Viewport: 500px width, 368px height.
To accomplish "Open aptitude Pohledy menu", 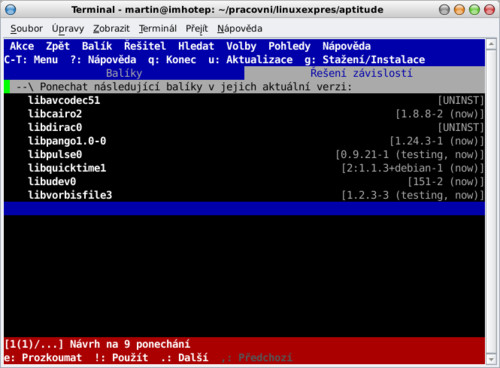I will point(289,46).
